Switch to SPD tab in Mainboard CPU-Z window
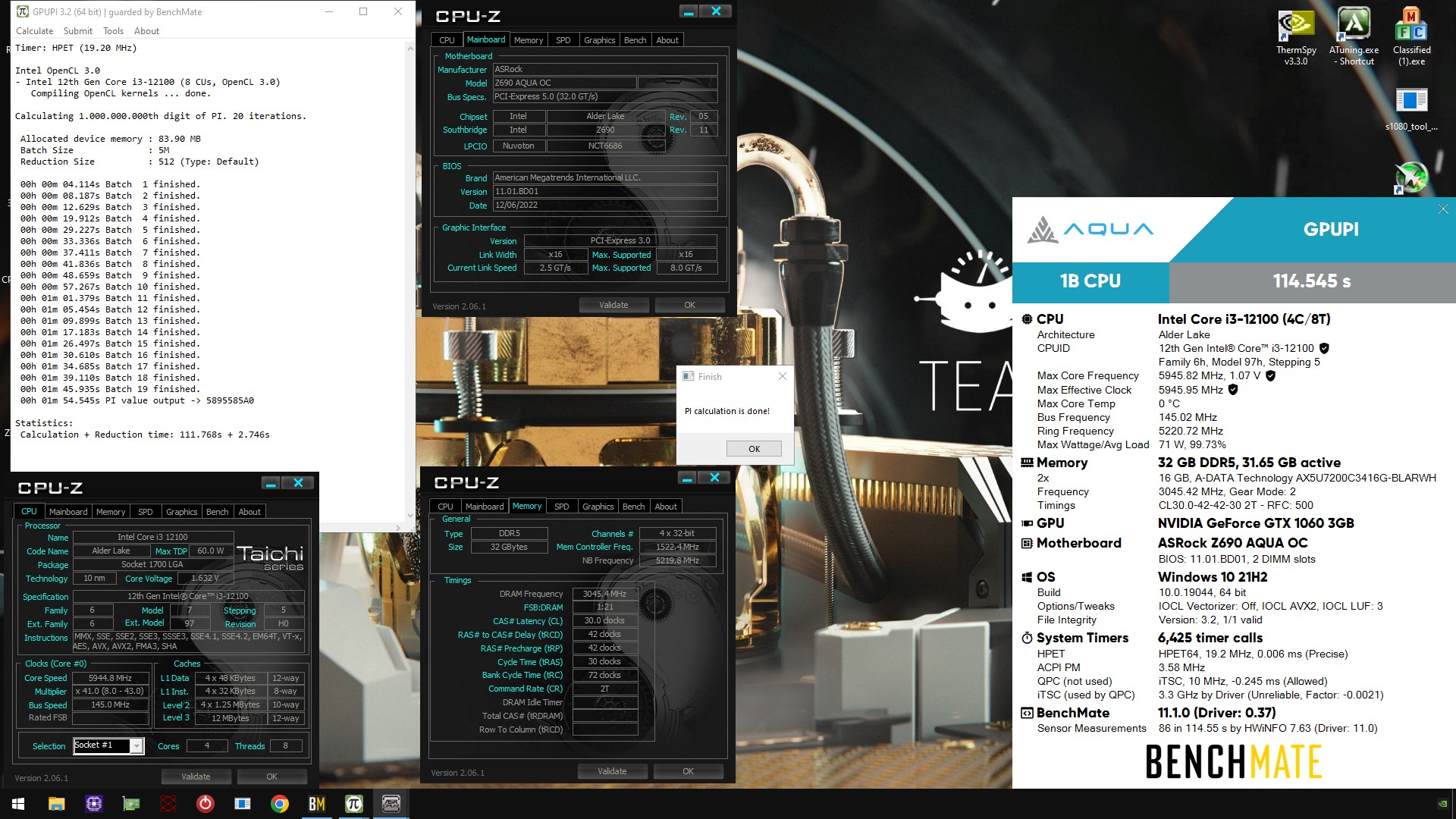1456x819 pixels. (563, 40)
